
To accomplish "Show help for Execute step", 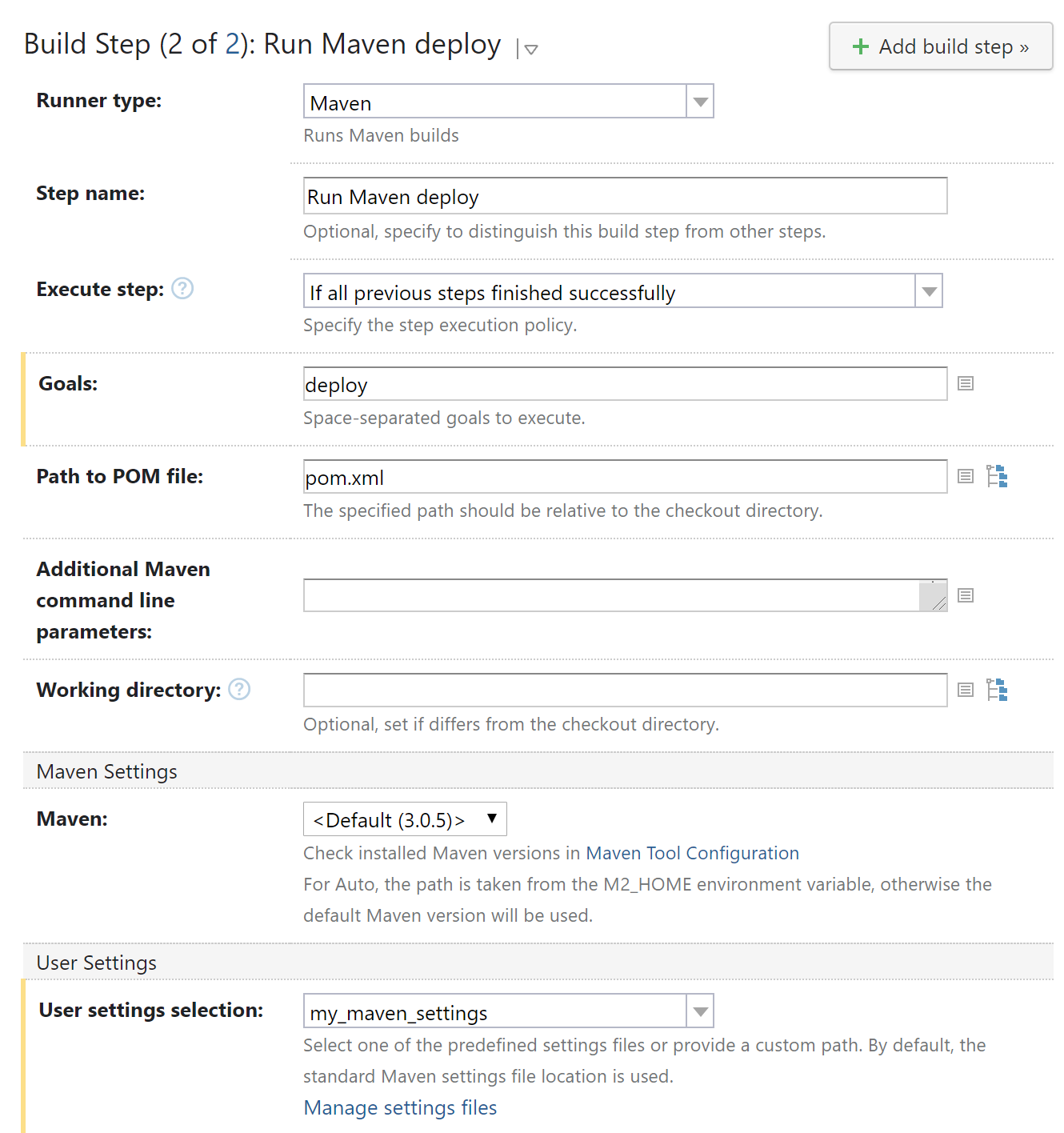I will pos(182,288).
